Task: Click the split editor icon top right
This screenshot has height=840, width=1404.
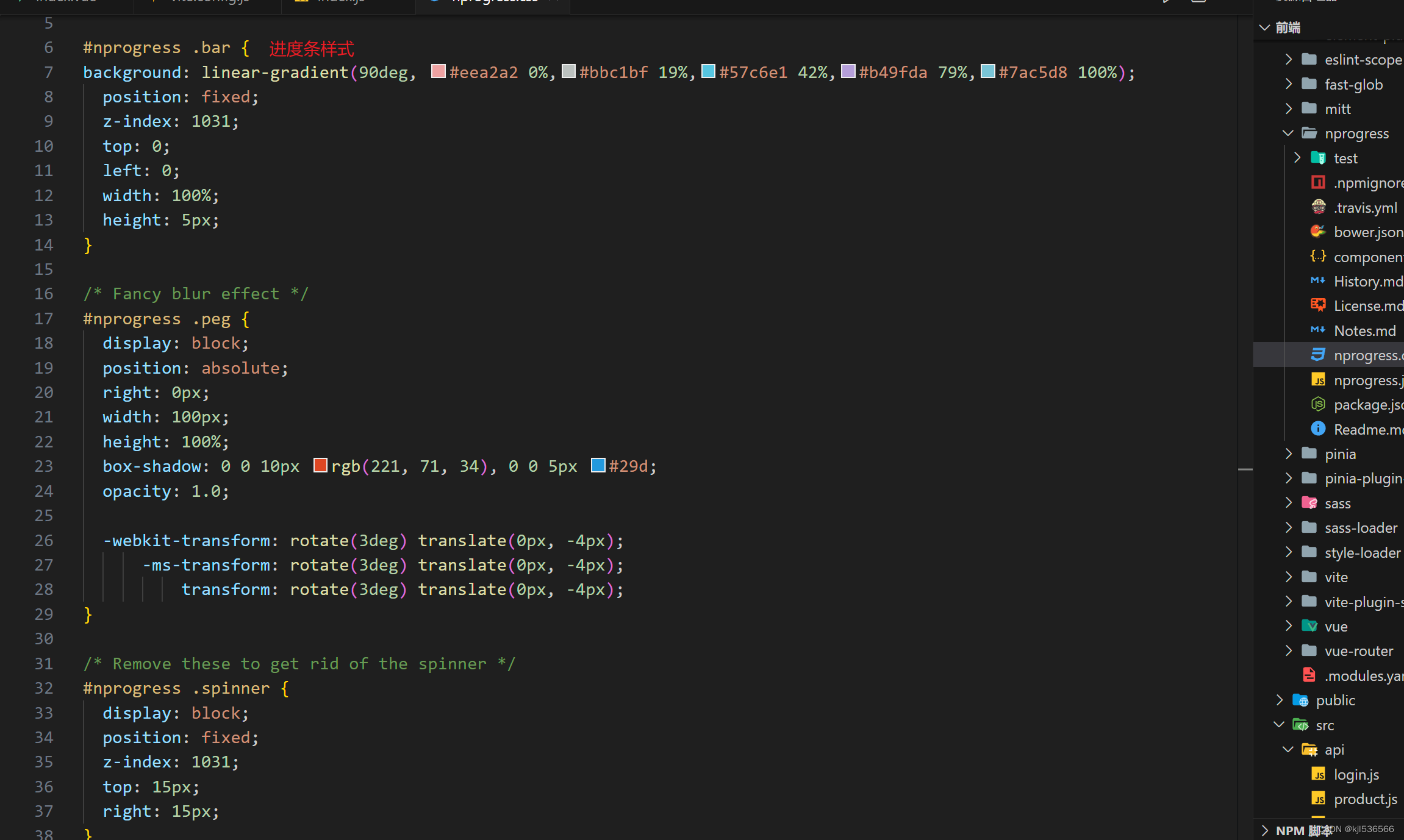Action: click(1200, 2)
